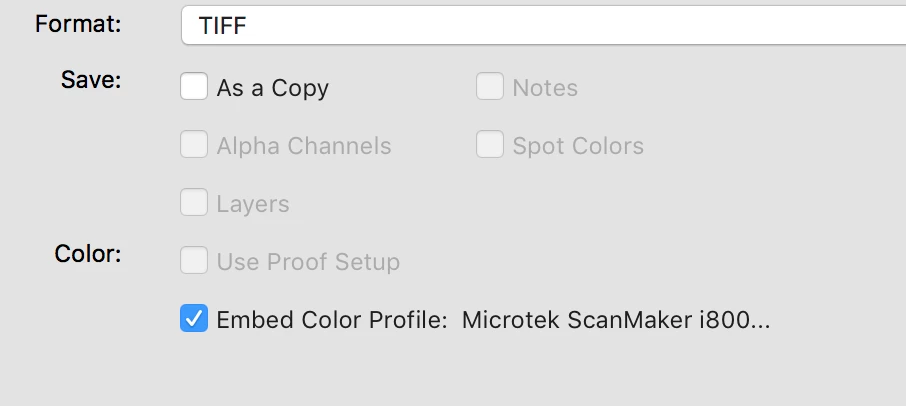Click the 'Use Proof Setup' label text
The height and width of the screenshot is (406, 906).
point(308,262)
